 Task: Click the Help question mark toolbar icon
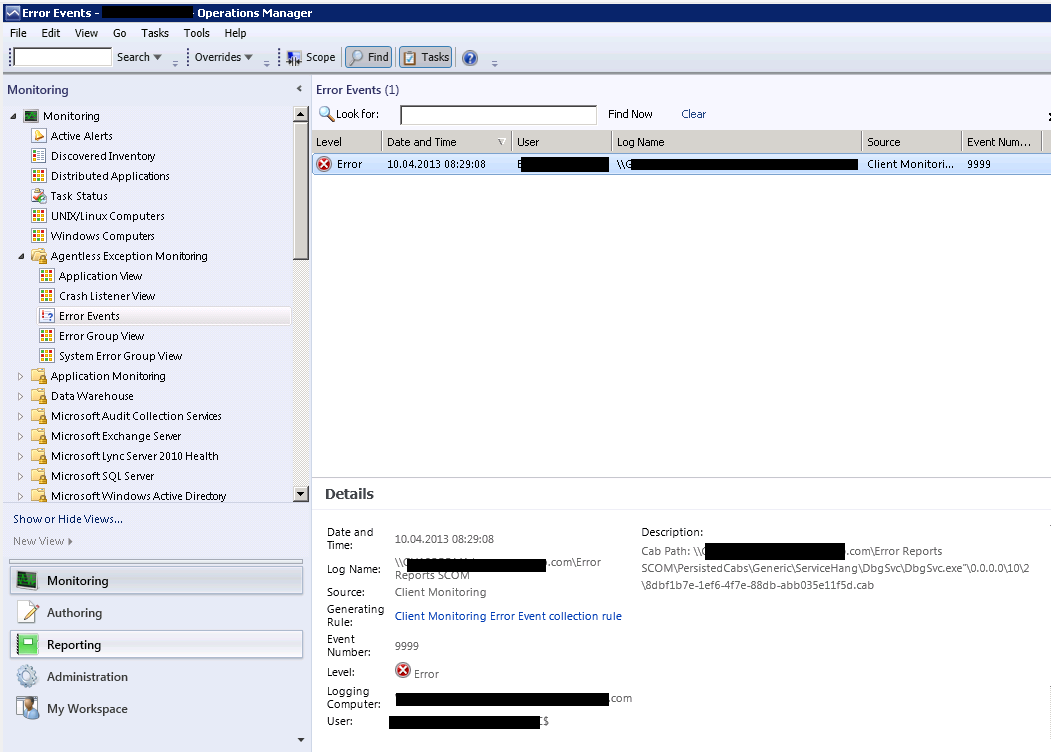pos(470,58)
